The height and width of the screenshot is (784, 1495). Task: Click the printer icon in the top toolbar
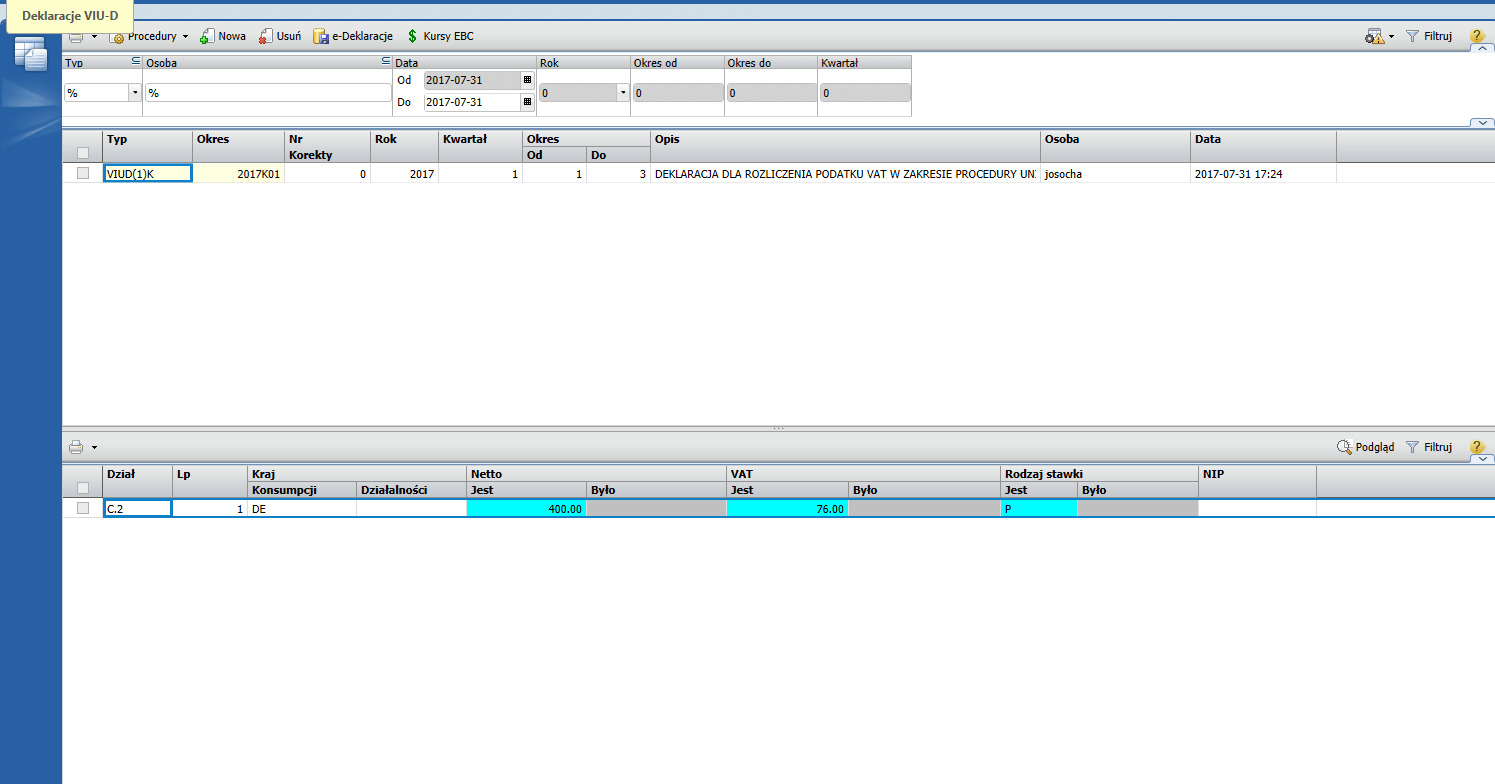click(76, 36)
